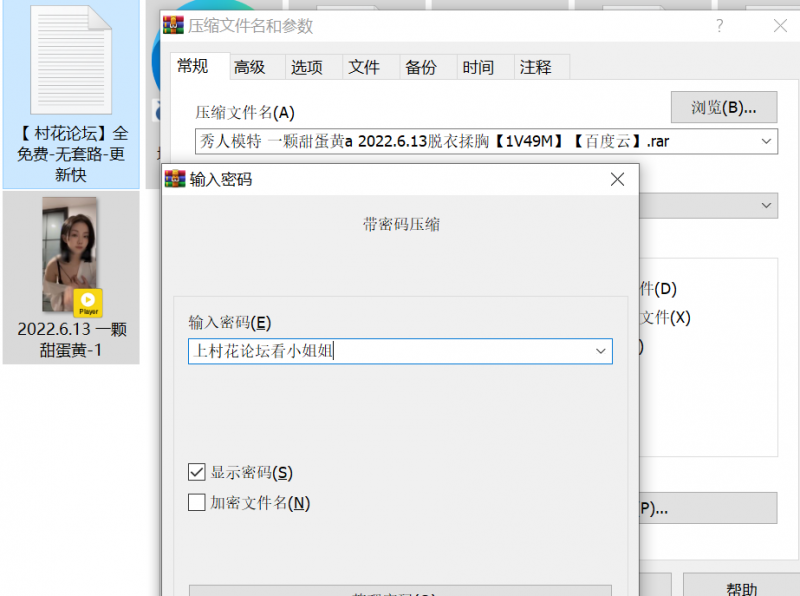This screenshot has width=800, height=596.
Task: Enable the 加密文件名(N) checkbox
Action: [197, 503]
